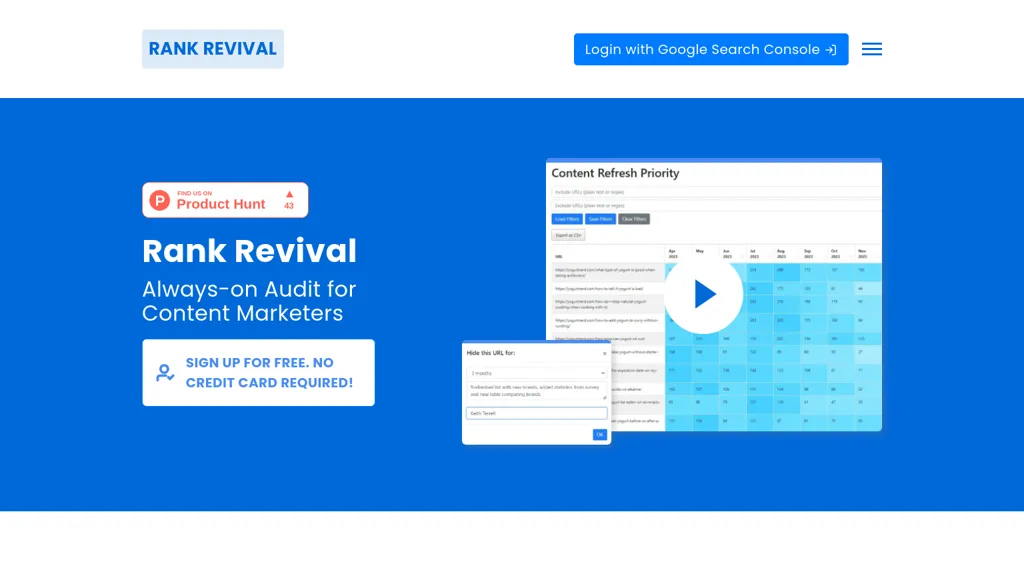This screenshot has width=1024, height=576.
Task: Click the Hide this URL popup image
Action: [536, 392]
